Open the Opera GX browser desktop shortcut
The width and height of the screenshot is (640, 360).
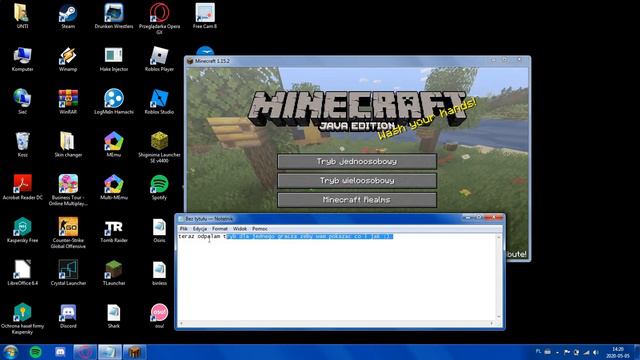(x=159, y=19)
